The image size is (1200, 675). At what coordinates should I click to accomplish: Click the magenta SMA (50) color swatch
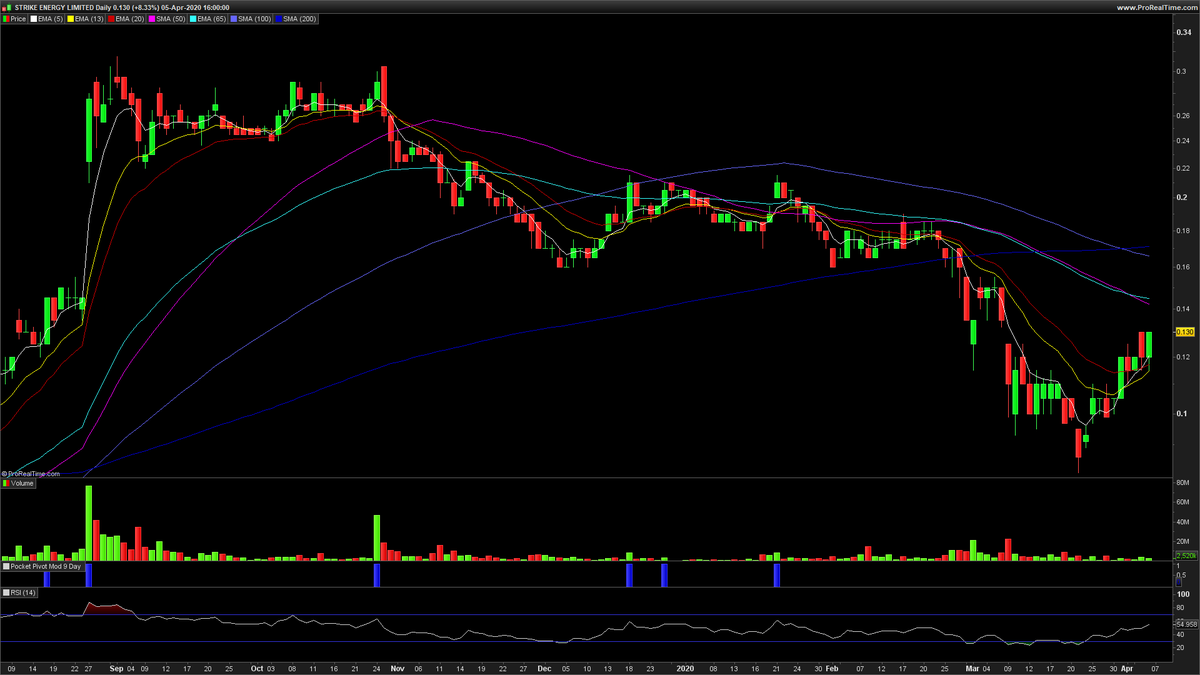click(152, 17)
